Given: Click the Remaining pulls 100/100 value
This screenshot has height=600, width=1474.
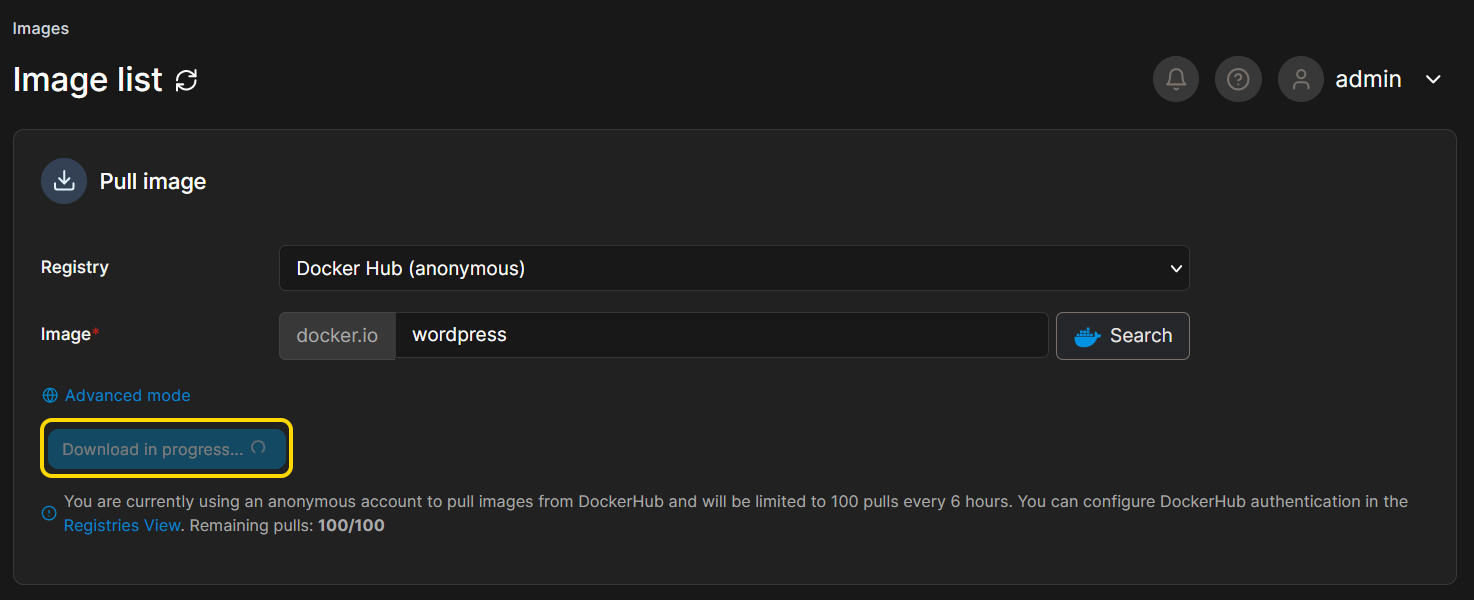Looking at the screenshot, I should [351, 525].
